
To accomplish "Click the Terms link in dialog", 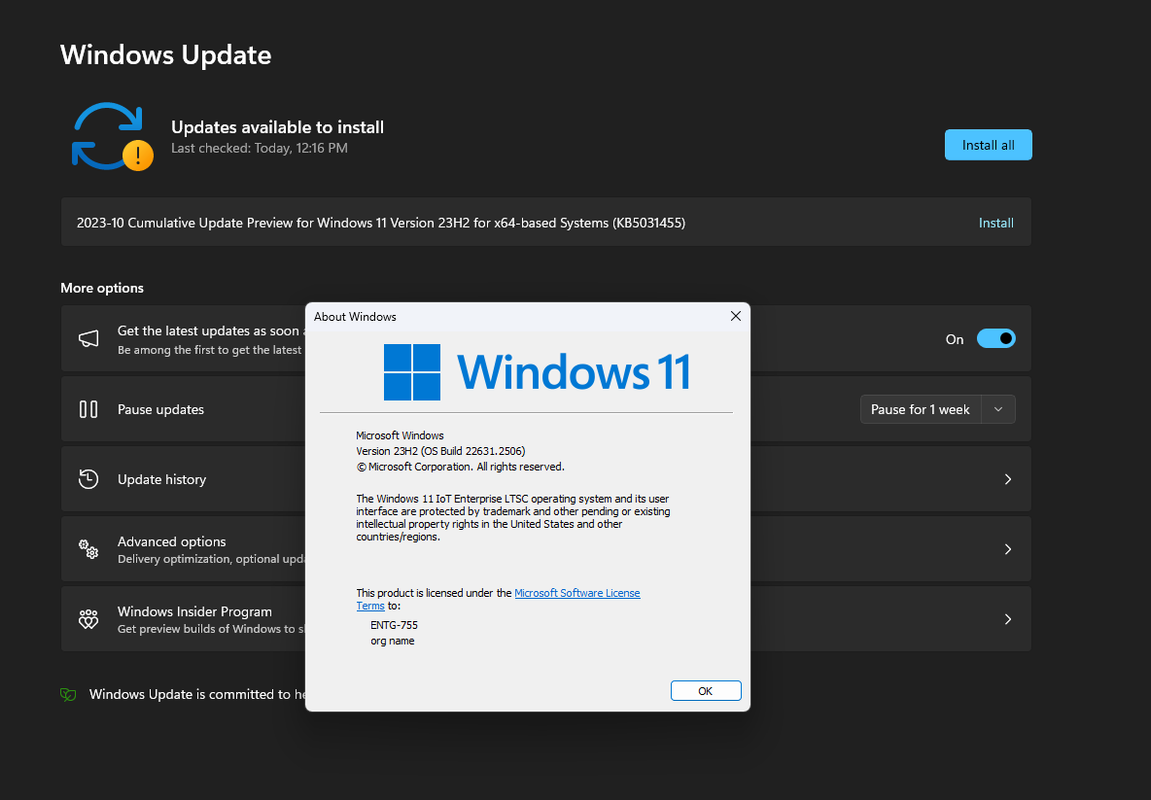I will coord(370,606).
